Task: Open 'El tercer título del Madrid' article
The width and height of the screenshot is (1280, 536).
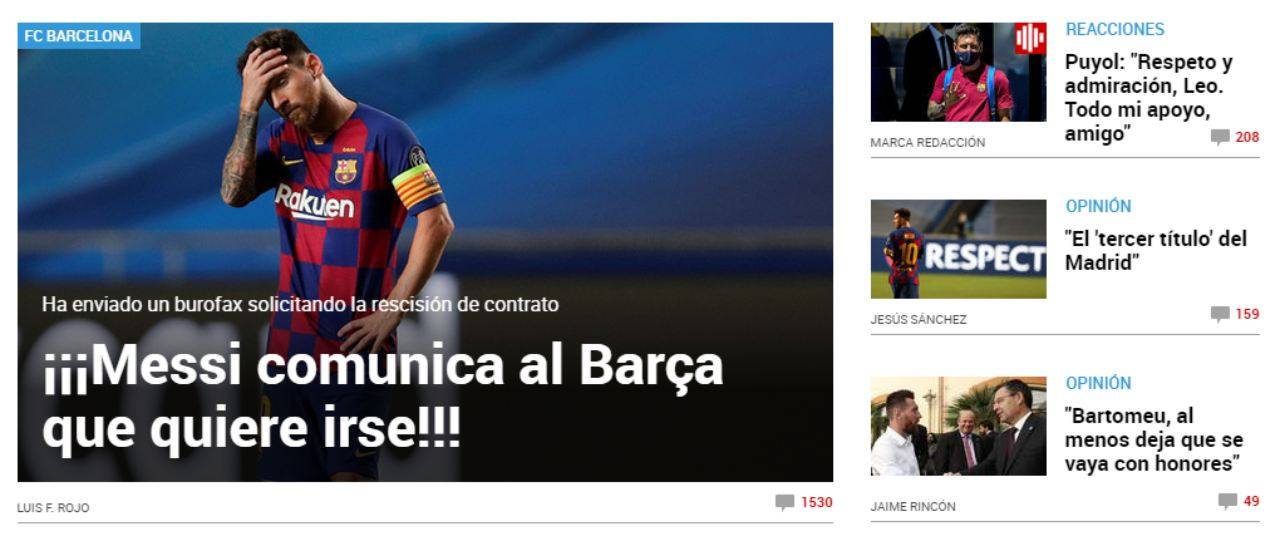Action: [1156, 251]
